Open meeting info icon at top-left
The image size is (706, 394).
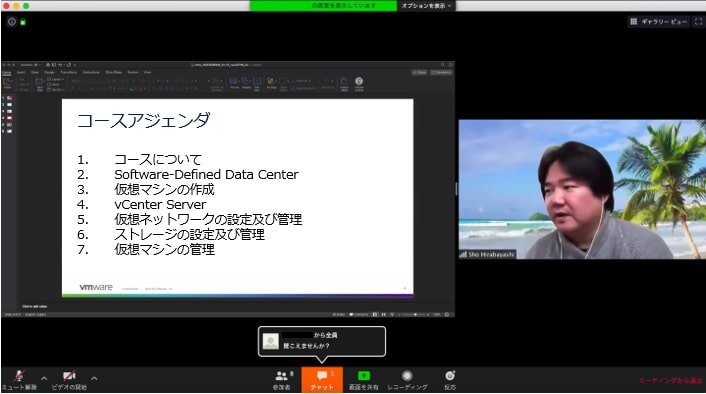[12, 22]
